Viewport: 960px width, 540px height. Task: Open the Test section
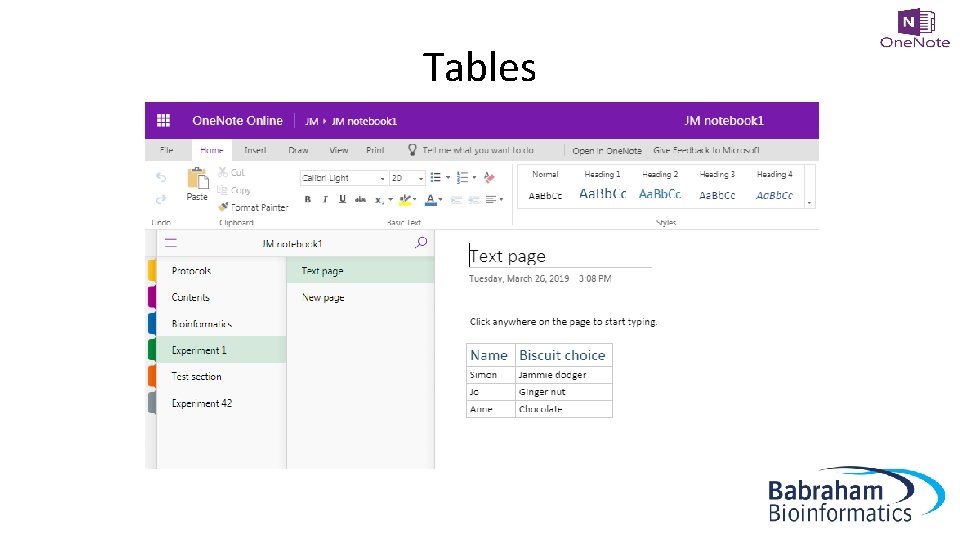pos(221,377)
